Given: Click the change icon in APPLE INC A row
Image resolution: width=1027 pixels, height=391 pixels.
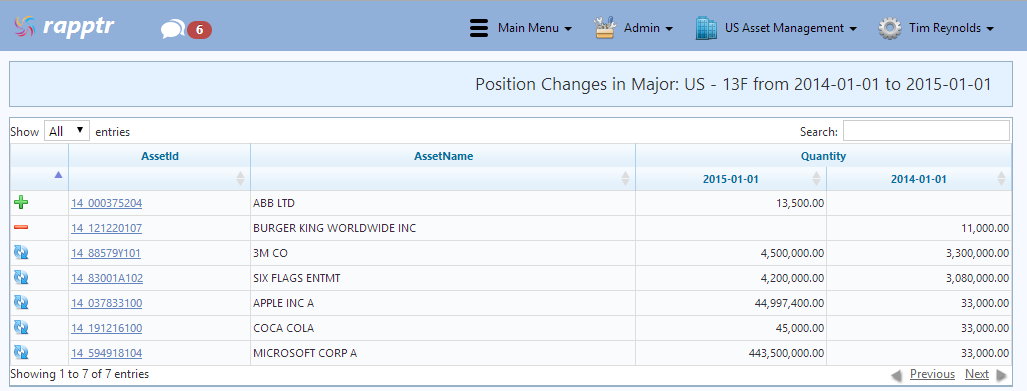Looking at the screenshot, I should point(21,302).
